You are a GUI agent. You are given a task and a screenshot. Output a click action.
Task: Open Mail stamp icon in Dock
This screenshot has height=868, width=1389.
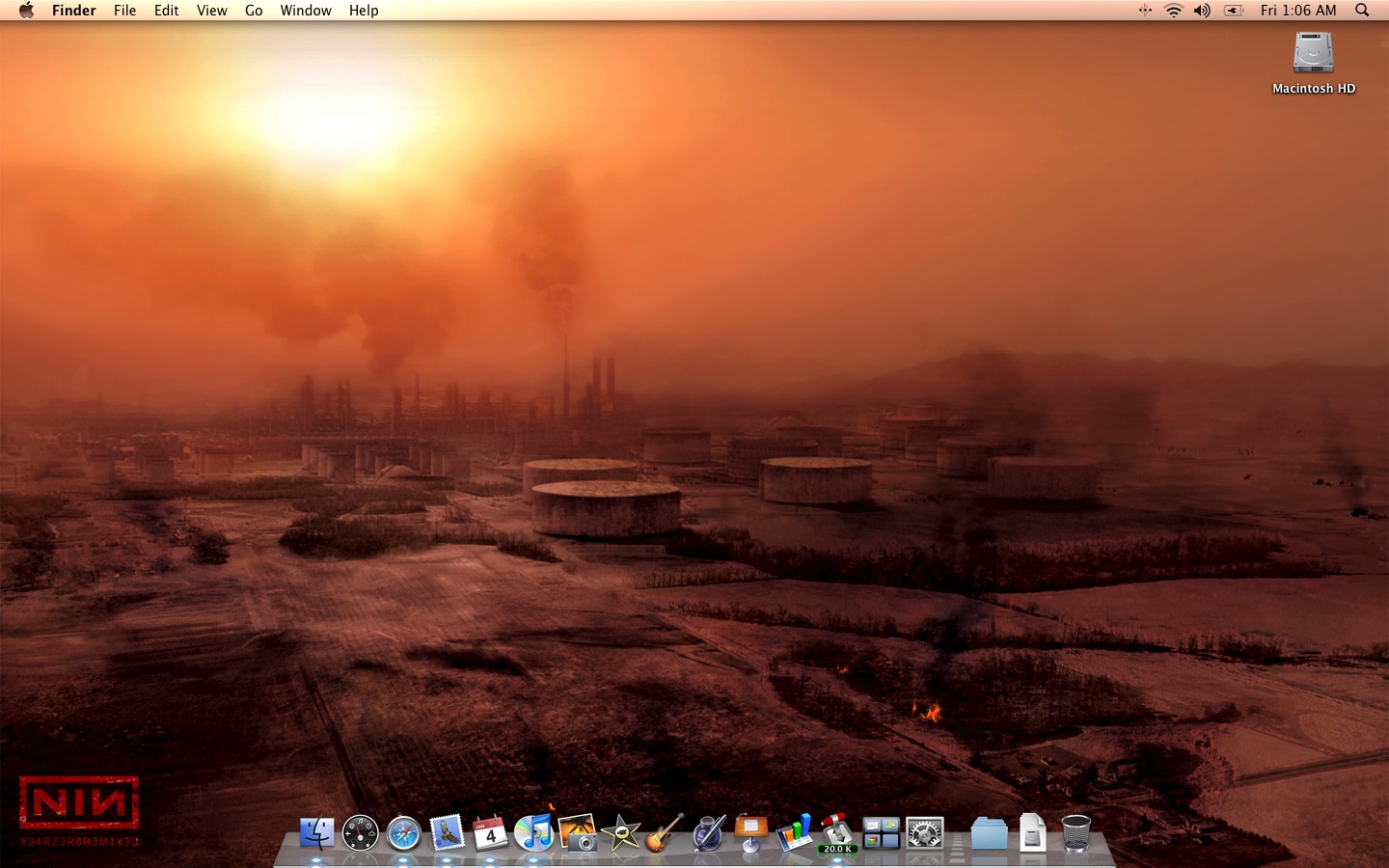(x=447, y=832)
